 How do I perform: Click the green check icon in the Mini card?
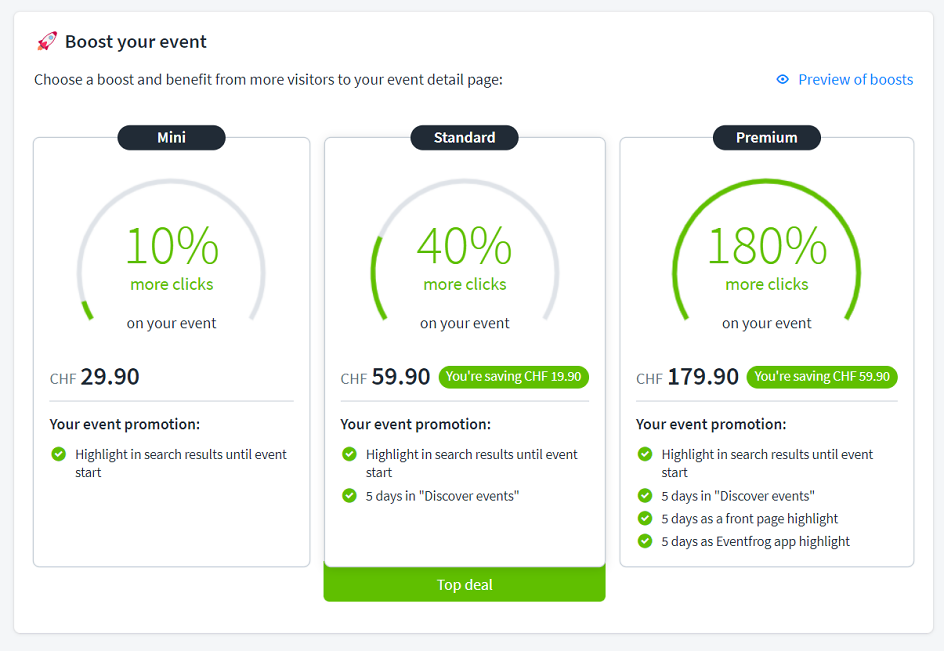click(x=59, y=454)
